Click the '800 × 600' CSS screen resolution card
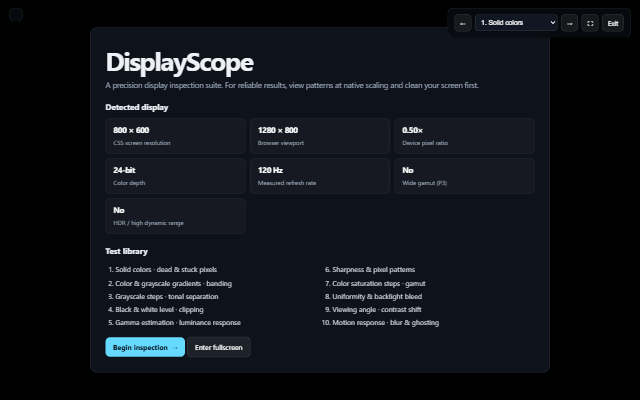 click(176, 136)
